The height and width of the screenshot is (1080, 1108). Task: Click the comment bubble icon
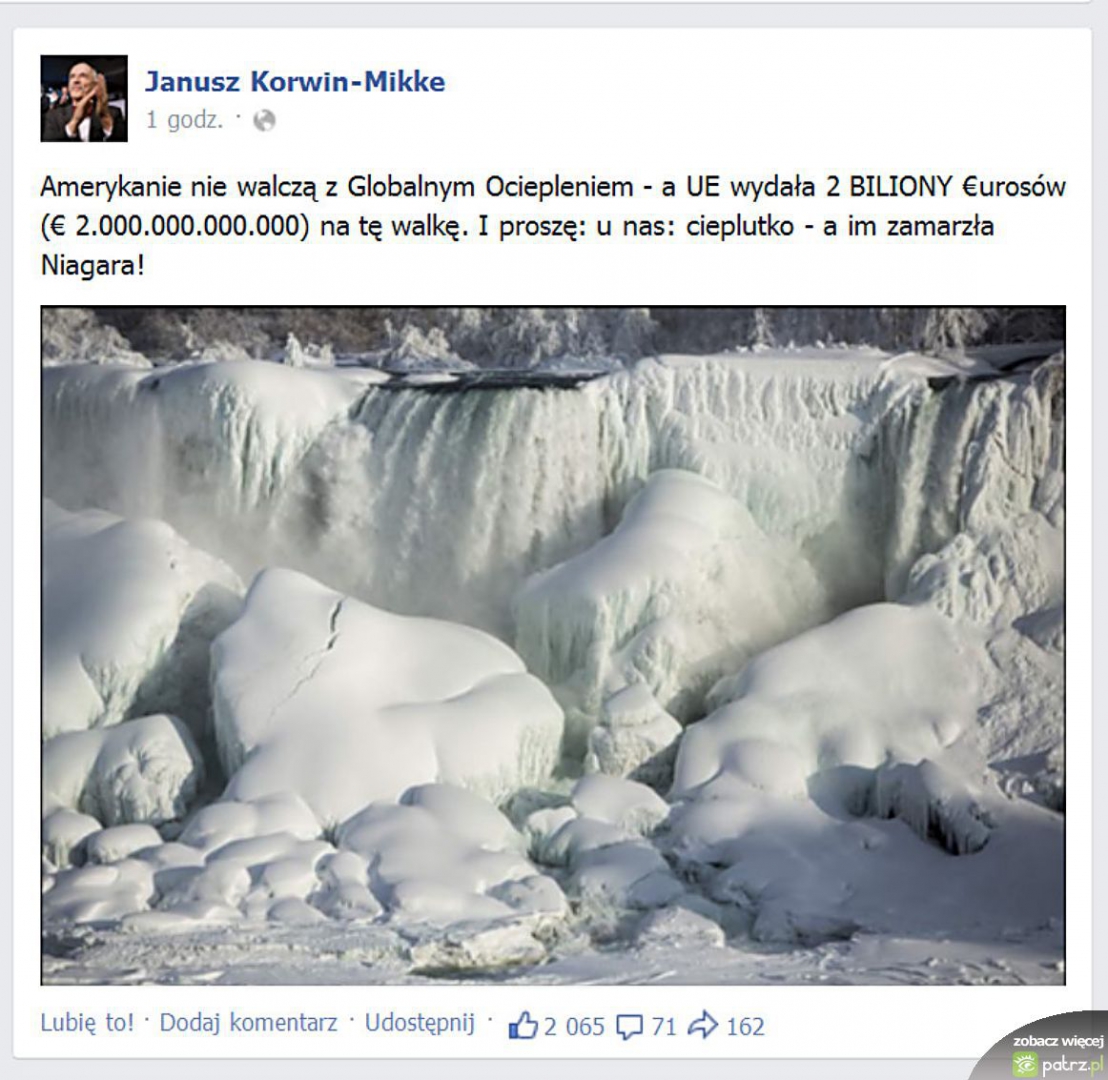point(630,1026)
